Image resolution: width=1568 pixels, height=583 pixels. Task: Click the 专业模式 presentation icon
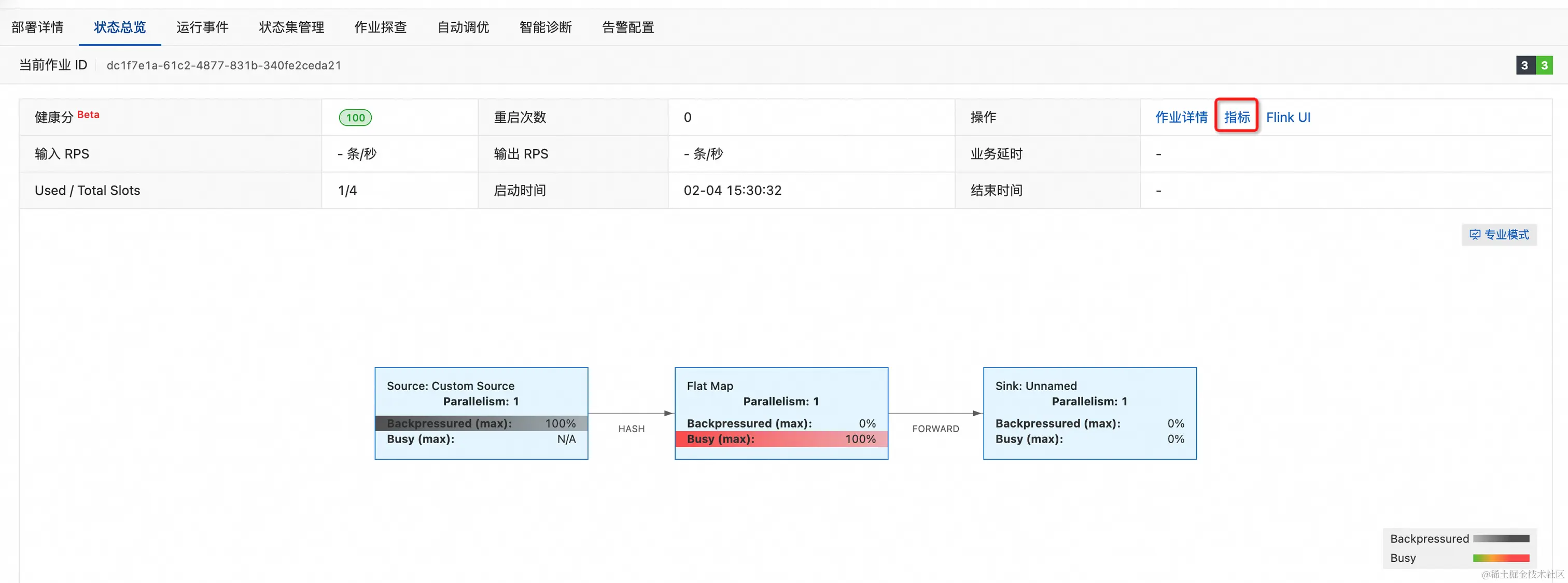[x=1475, y=234]
